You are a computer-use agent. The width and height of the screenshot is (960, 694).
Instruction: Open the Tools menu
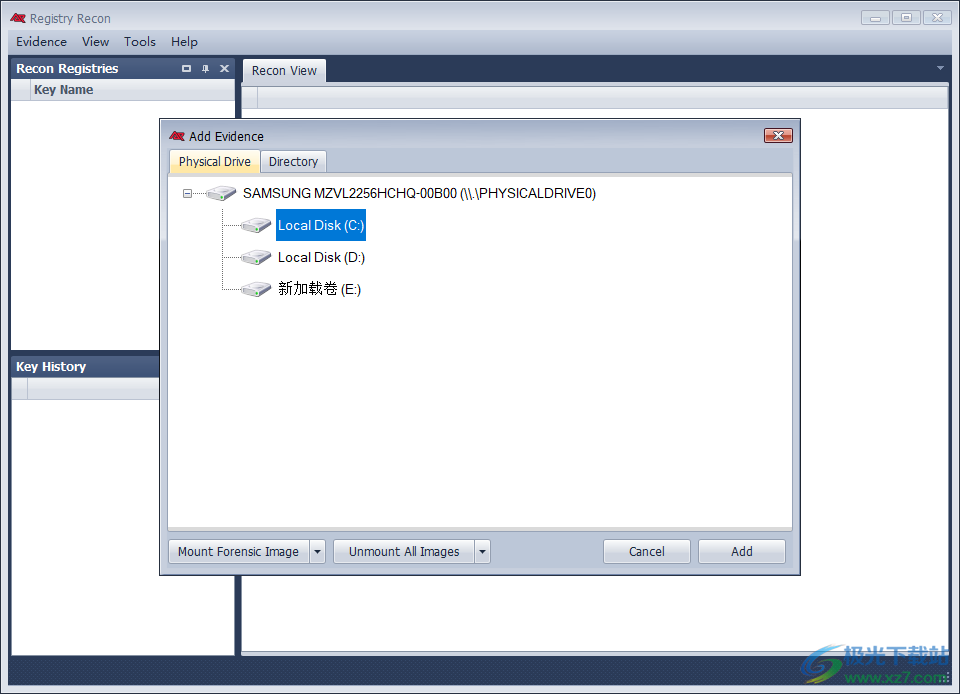click(140, 42)
